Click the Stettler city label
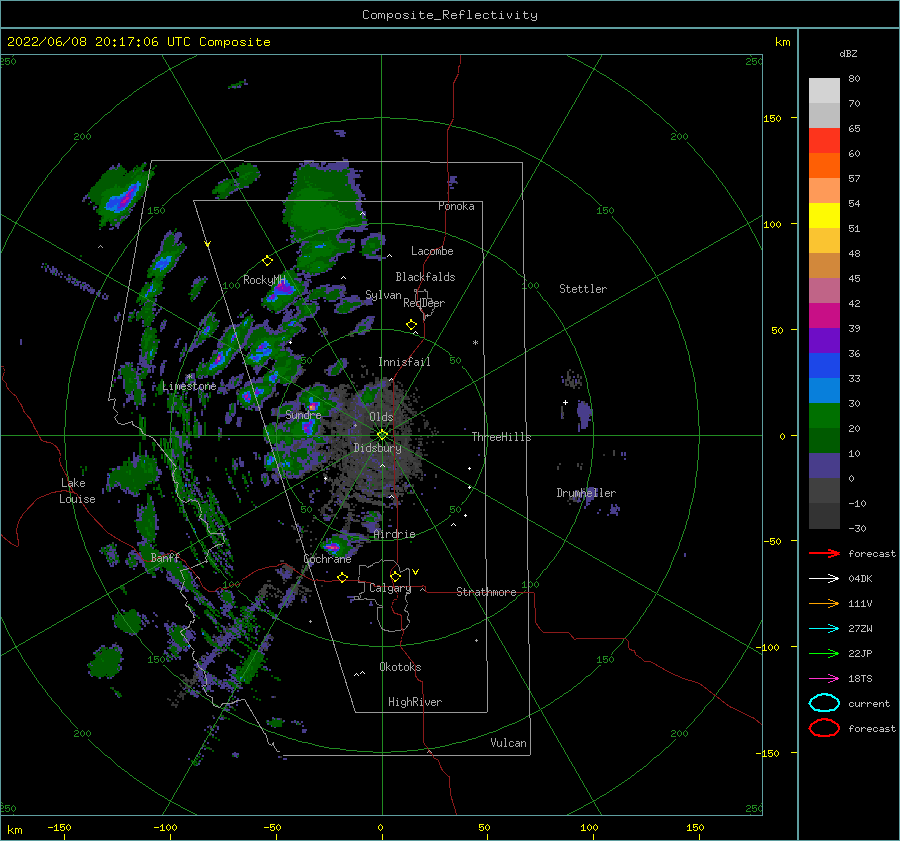 tap(583, 289)
